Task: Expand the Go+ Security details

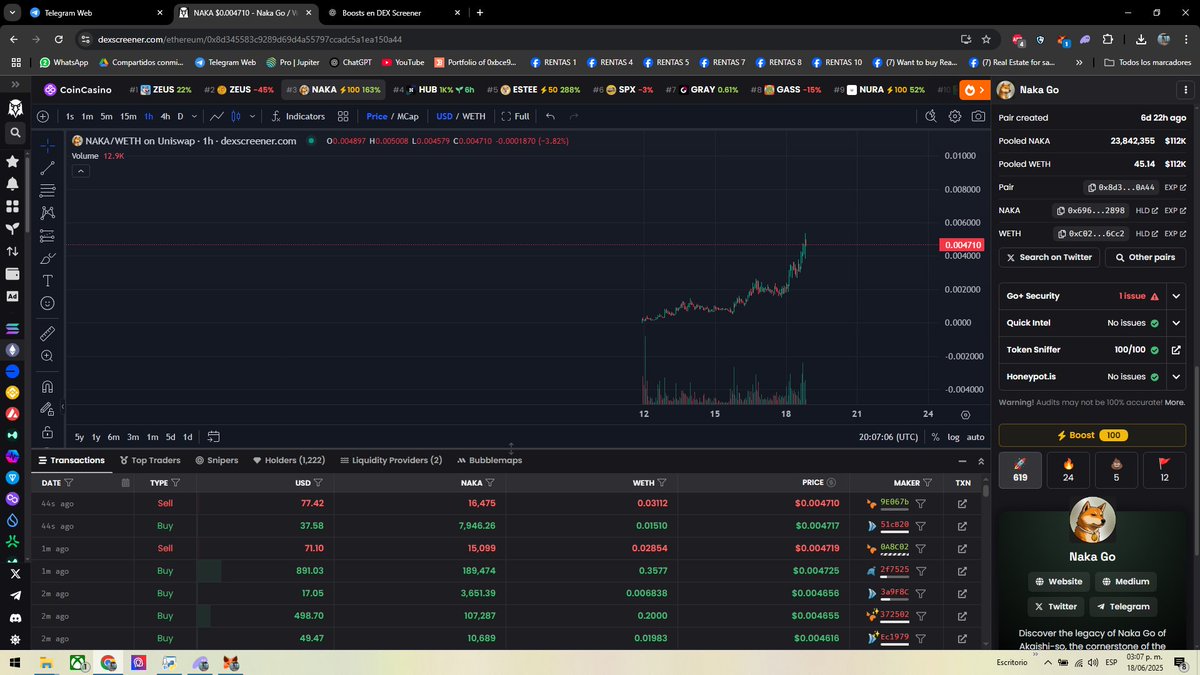Action: pyautogui.click(x=1177, y=296)
